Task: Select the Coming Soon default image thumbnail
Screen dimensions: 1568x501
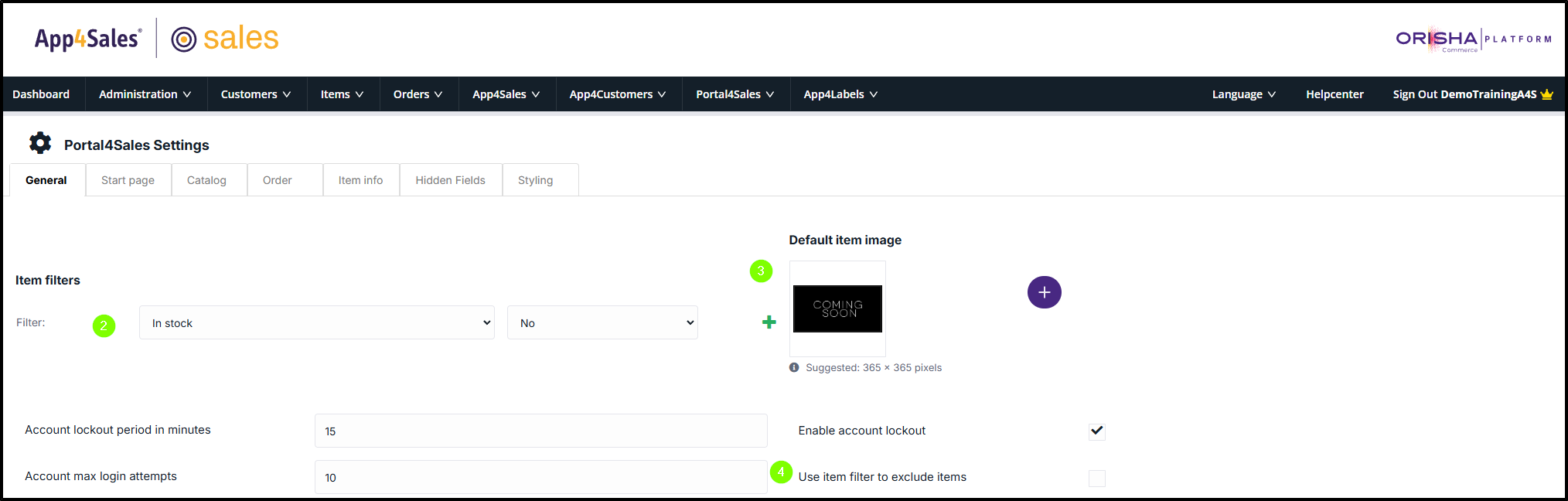Action: coord(837,308)
